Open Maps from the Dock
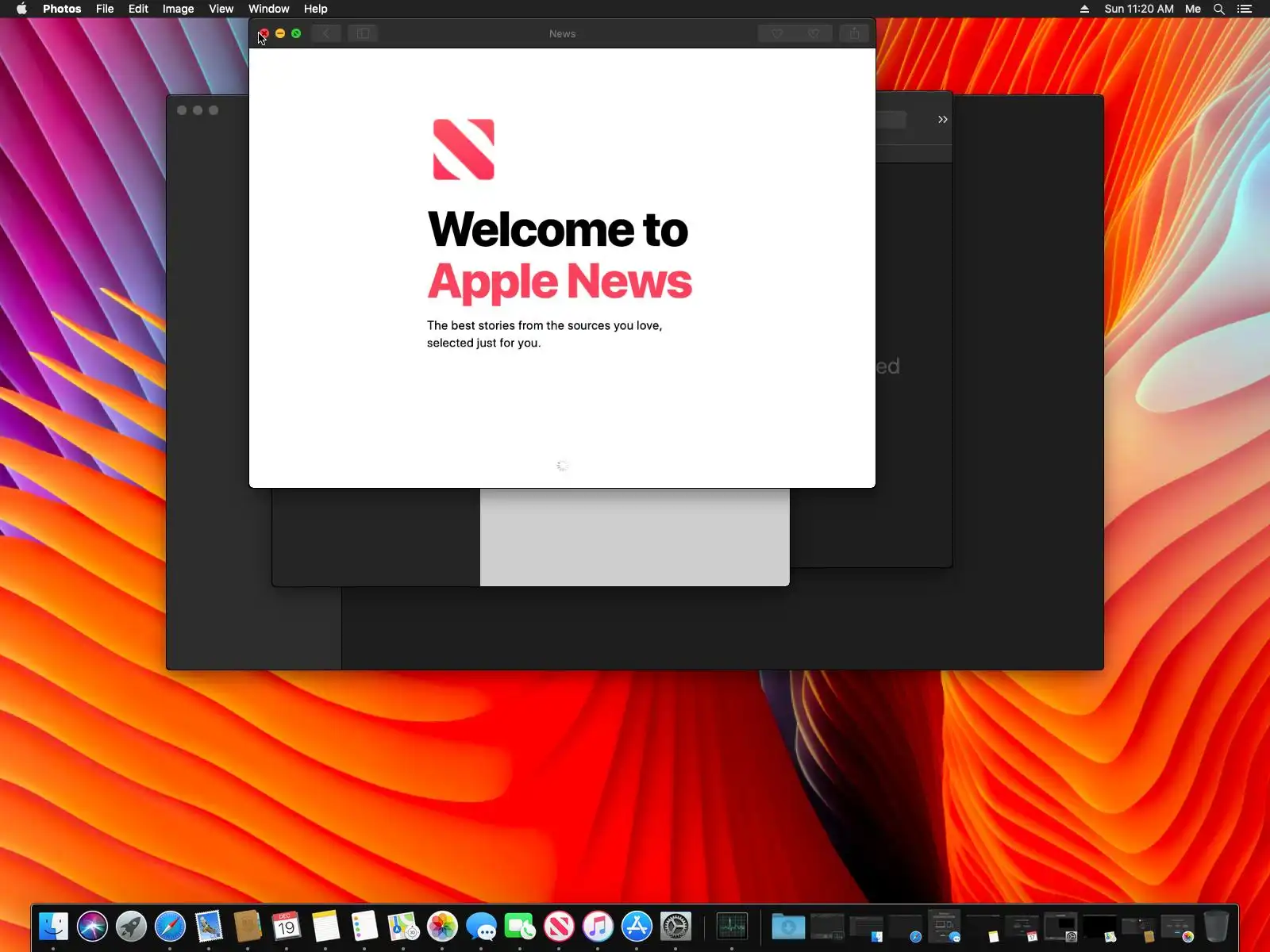The height and width of the screenshot is (952, 1270). (403, 925)
